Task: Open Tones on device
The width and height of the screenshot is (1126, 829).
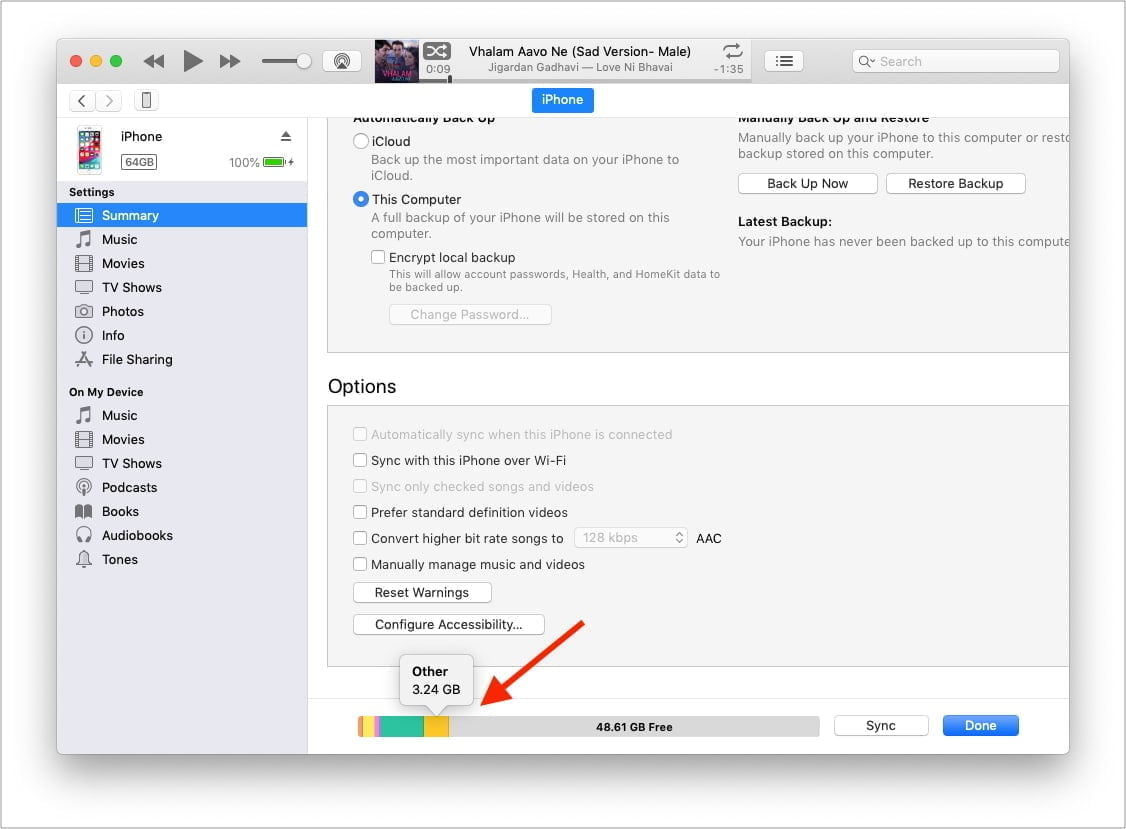Action: (x=182, y=560)
